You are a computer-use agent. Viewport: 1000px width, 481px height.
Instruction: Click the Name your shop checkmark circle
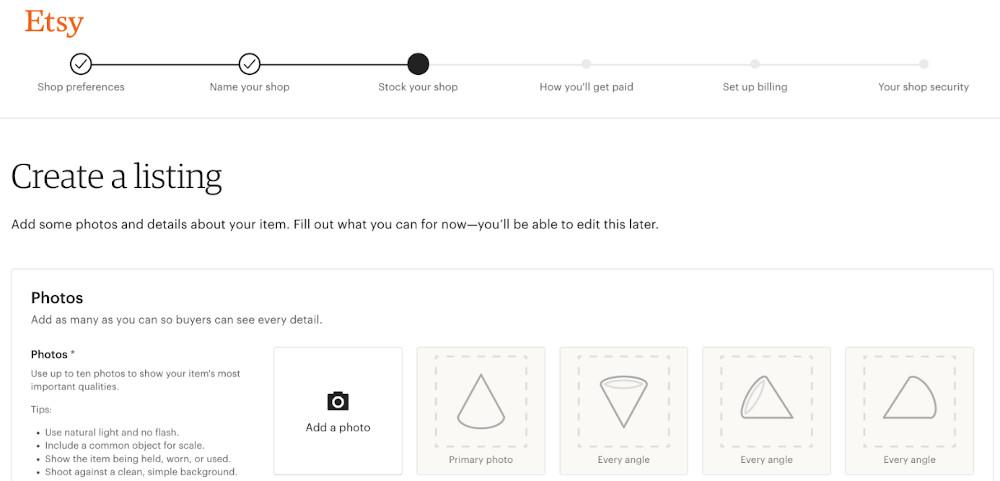(250, 64)
